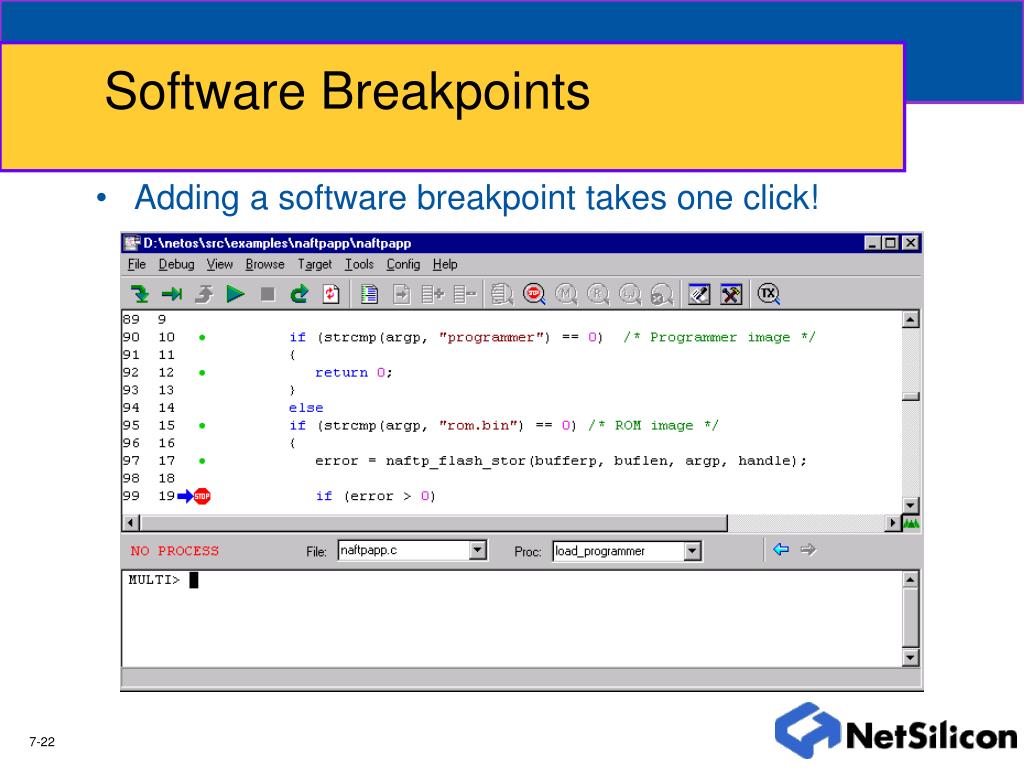Click the gray Halt square icon
Screen dimensions: 1024x768
(x=267, y=294)
